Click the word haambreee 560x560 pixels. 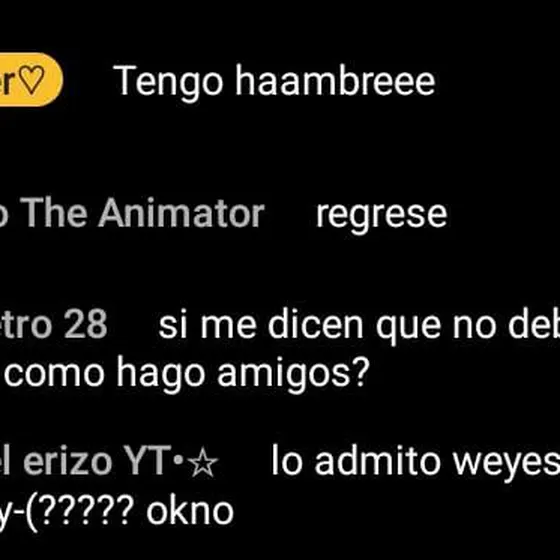pos(335,80)
